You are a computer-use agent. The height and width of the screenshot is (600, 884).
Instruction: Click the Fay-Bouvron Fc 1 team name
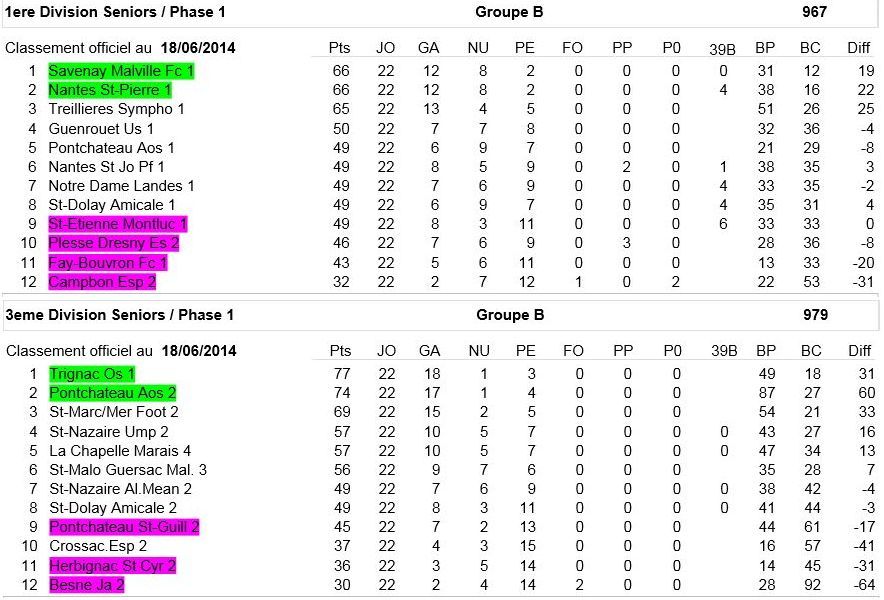click(108, 263)
